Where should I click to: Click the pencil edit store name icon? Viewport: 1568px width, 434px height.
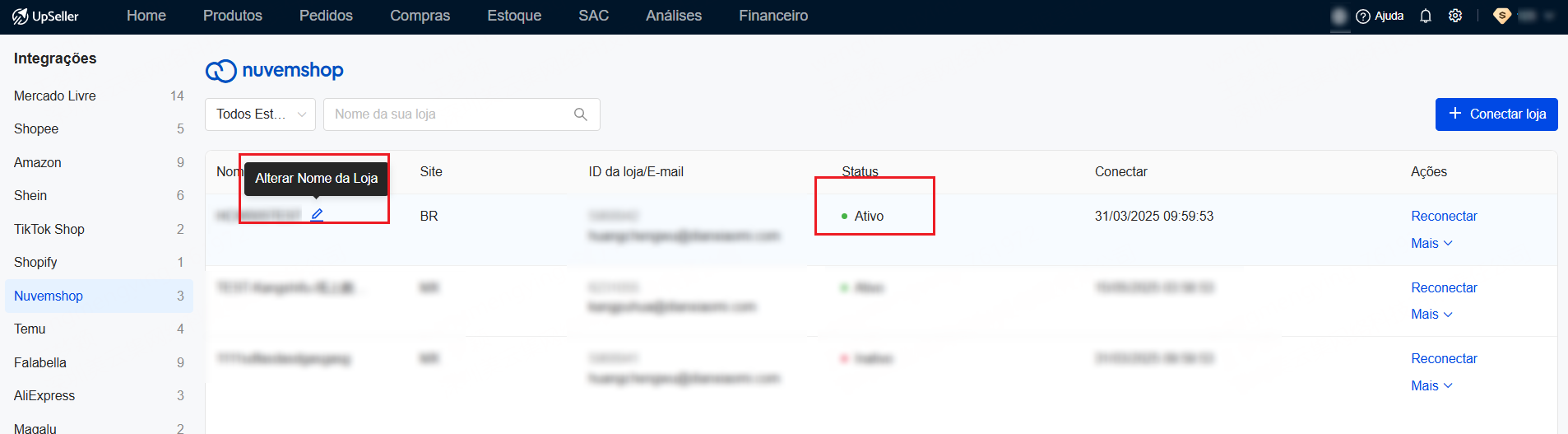coord(317,215)
